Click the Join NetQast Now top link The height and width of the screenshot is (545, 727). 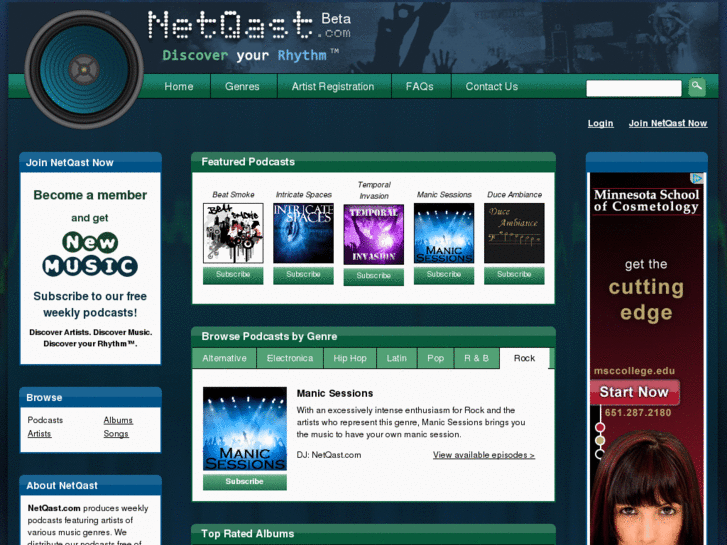click(x=668, y=123)
